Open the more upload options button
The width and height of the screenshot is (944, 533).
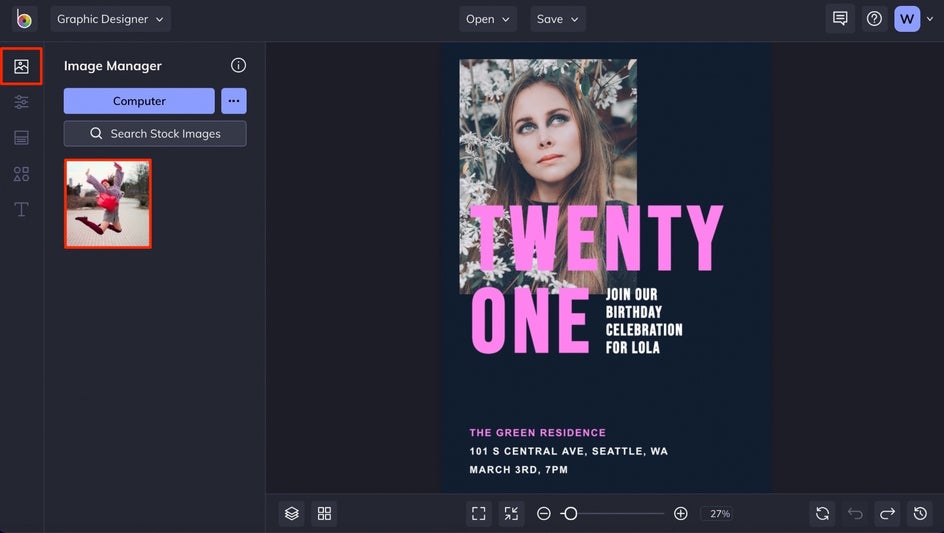click(234, 101)
